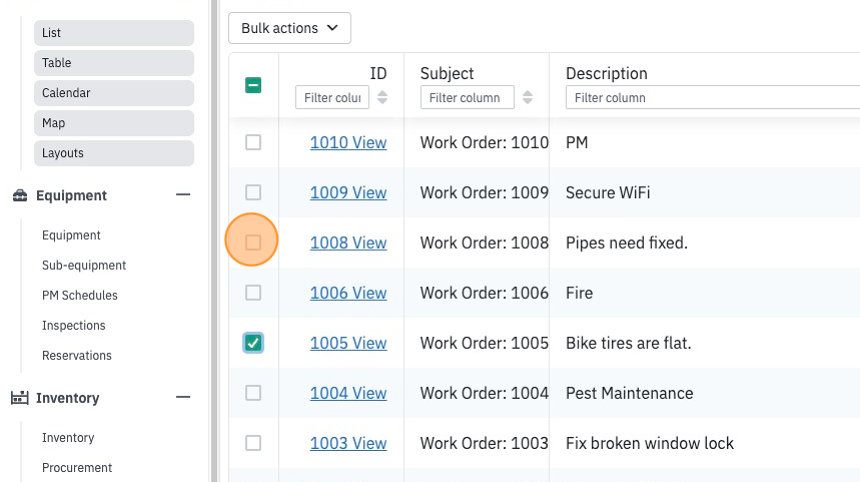Viewport: 860px width, 482px height.
Task: Sort by ID using the sort arrows
Action: pos(382,98)
